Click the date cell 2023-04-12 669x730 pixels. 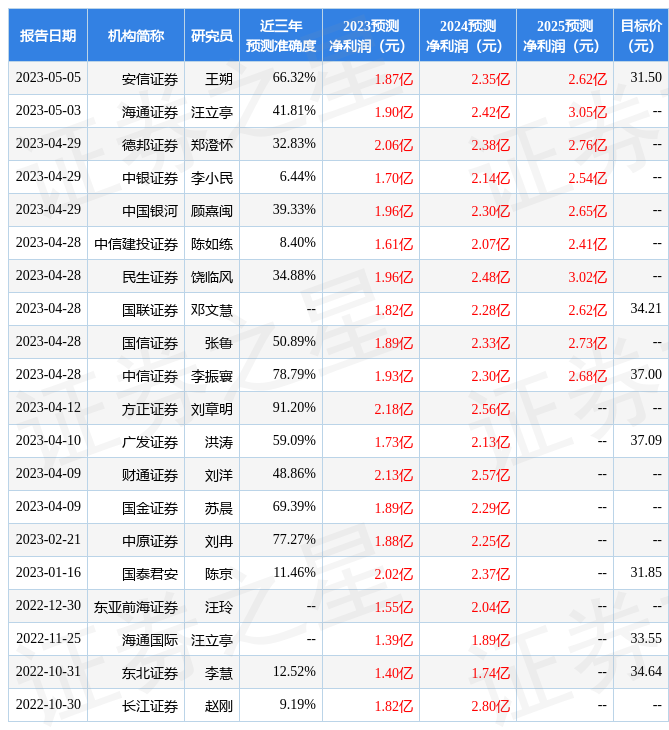tap(48, 408)
